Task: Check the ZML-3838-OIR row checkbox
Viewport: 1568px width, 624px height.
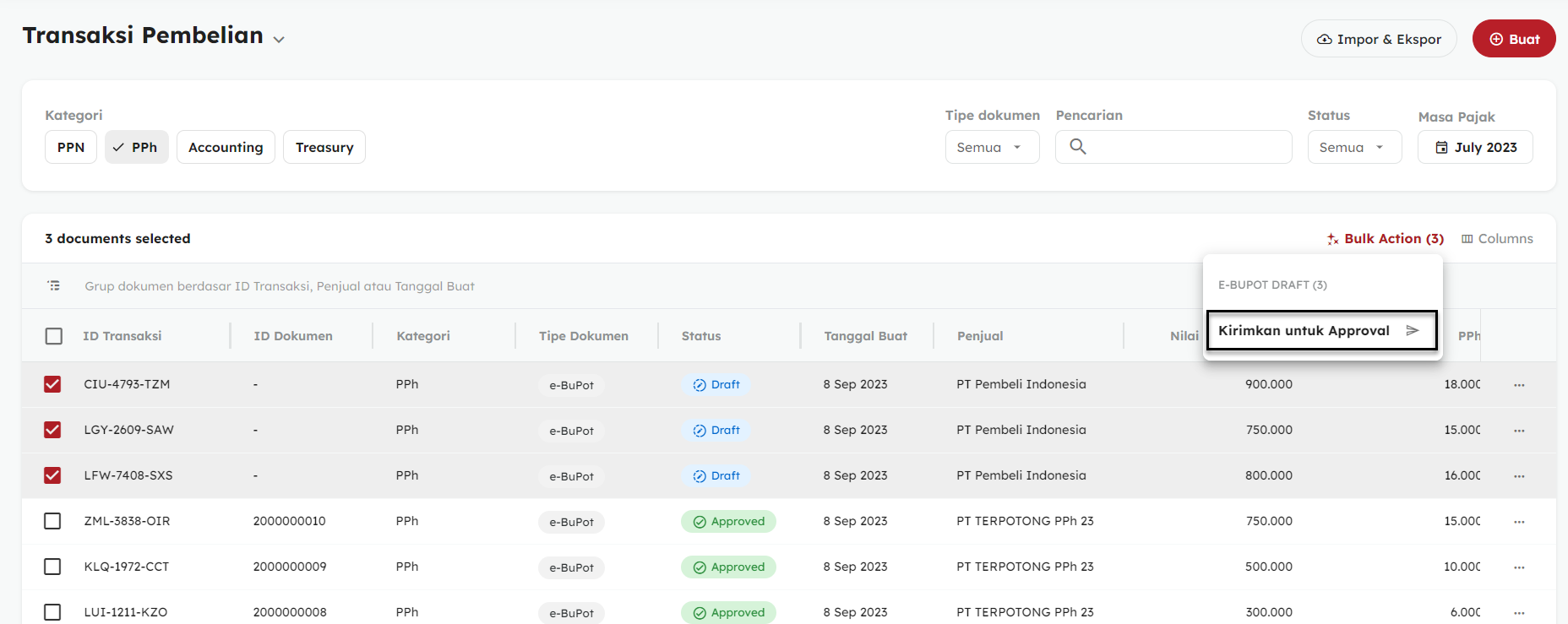Action: pos(52,521)
